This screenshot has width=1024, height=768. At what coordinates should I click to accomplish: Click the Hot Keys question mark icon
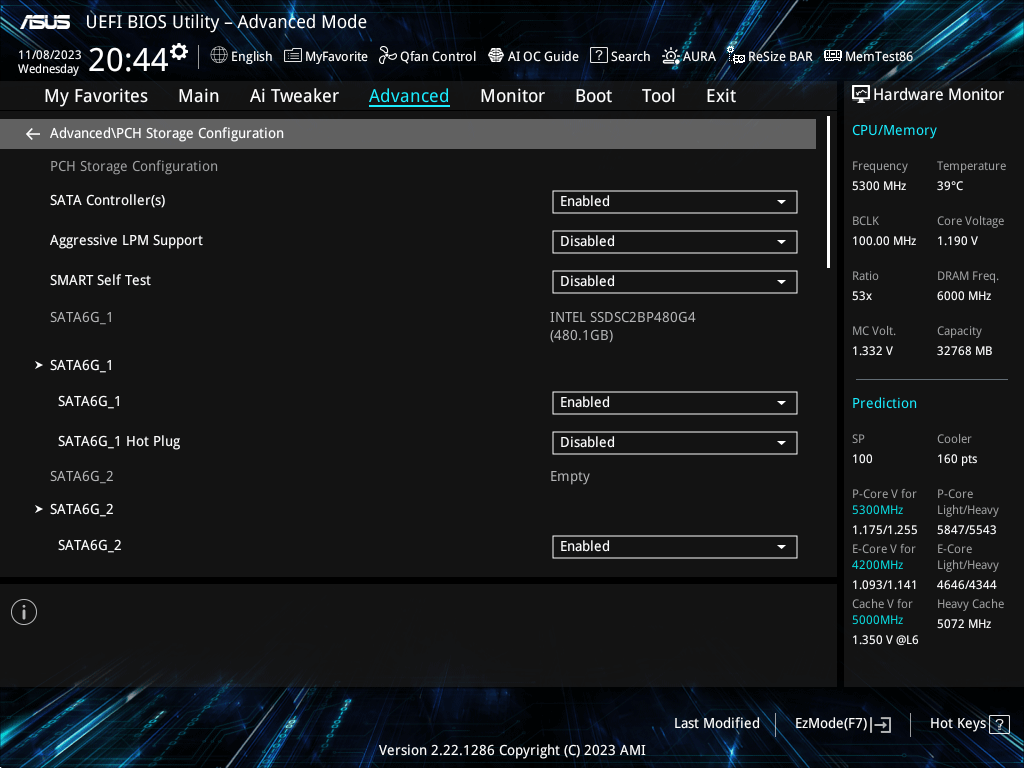point(999,724)
